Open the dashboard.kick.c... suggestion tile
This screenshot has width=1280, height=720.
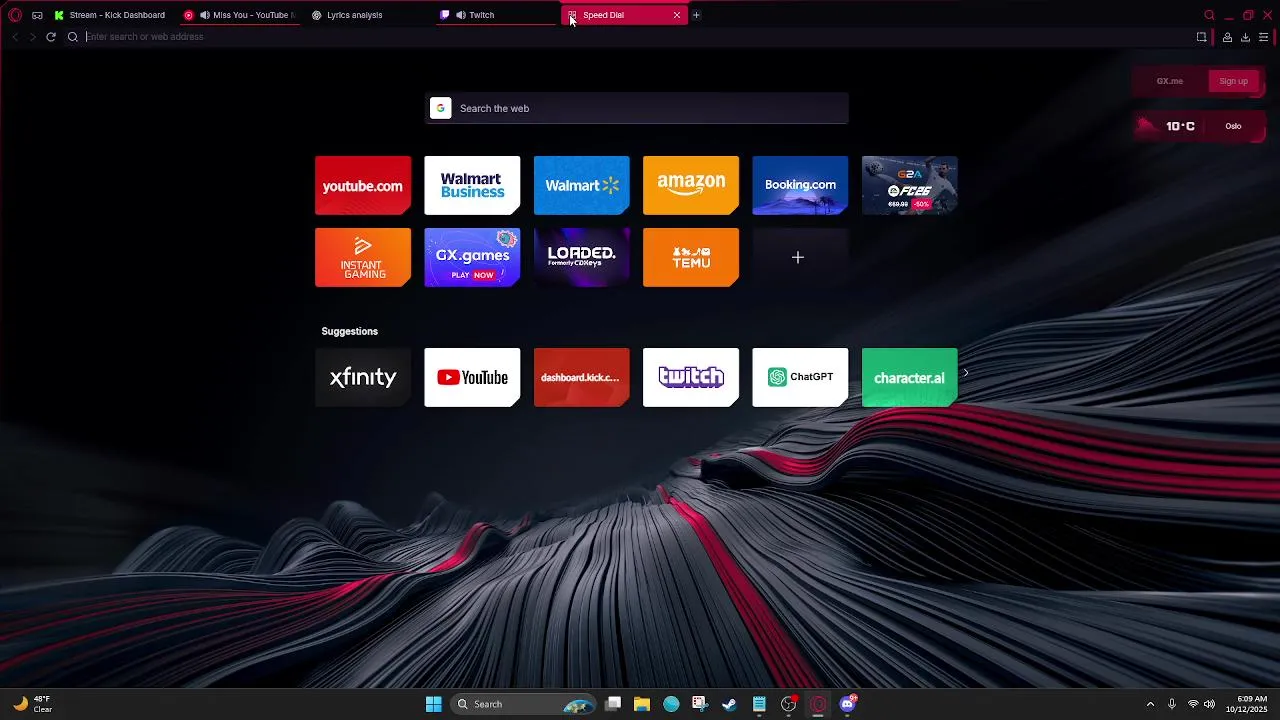582,377
